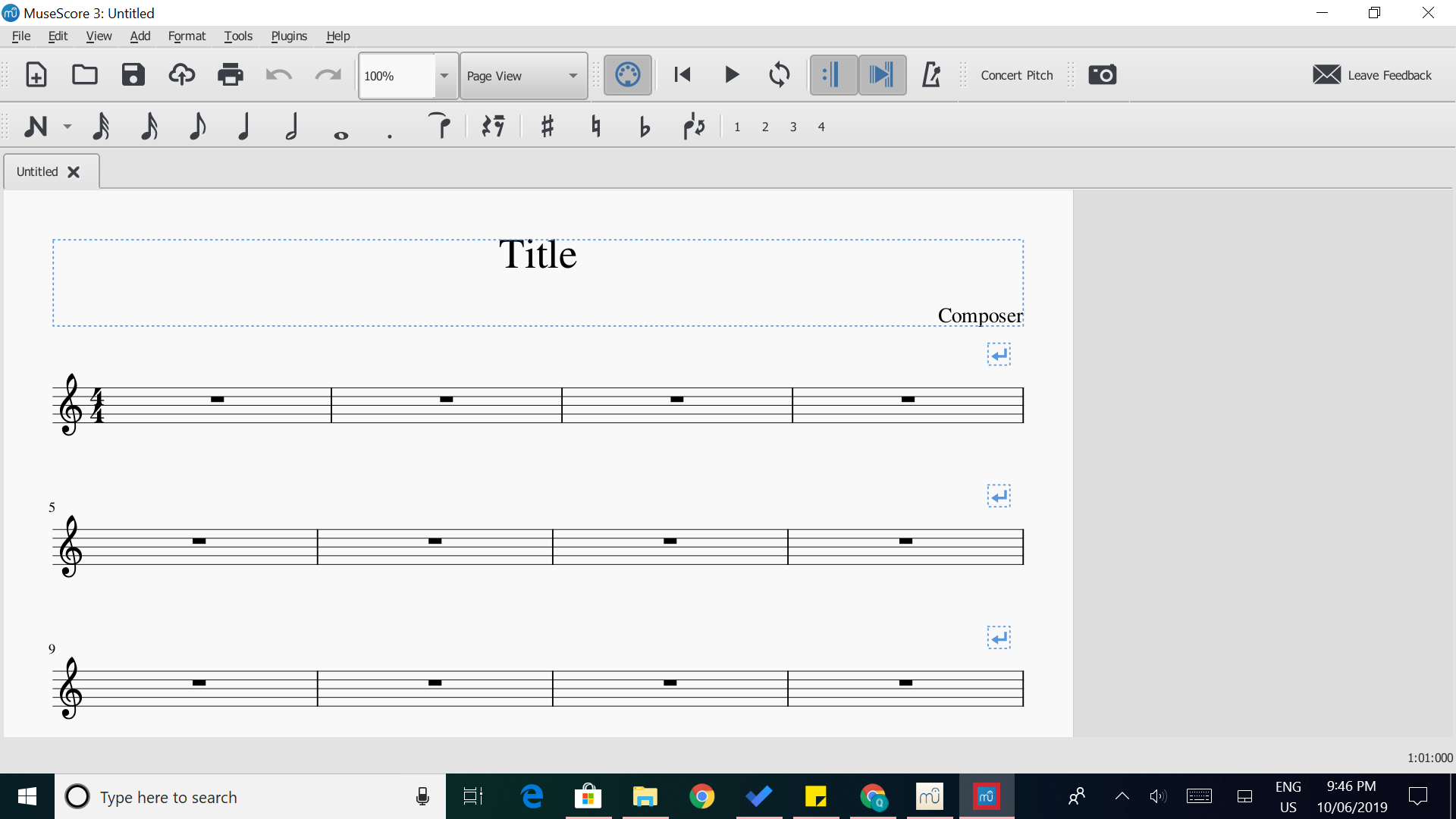
Task: Click the Untitled tab to select it
Action: (39, 171)
